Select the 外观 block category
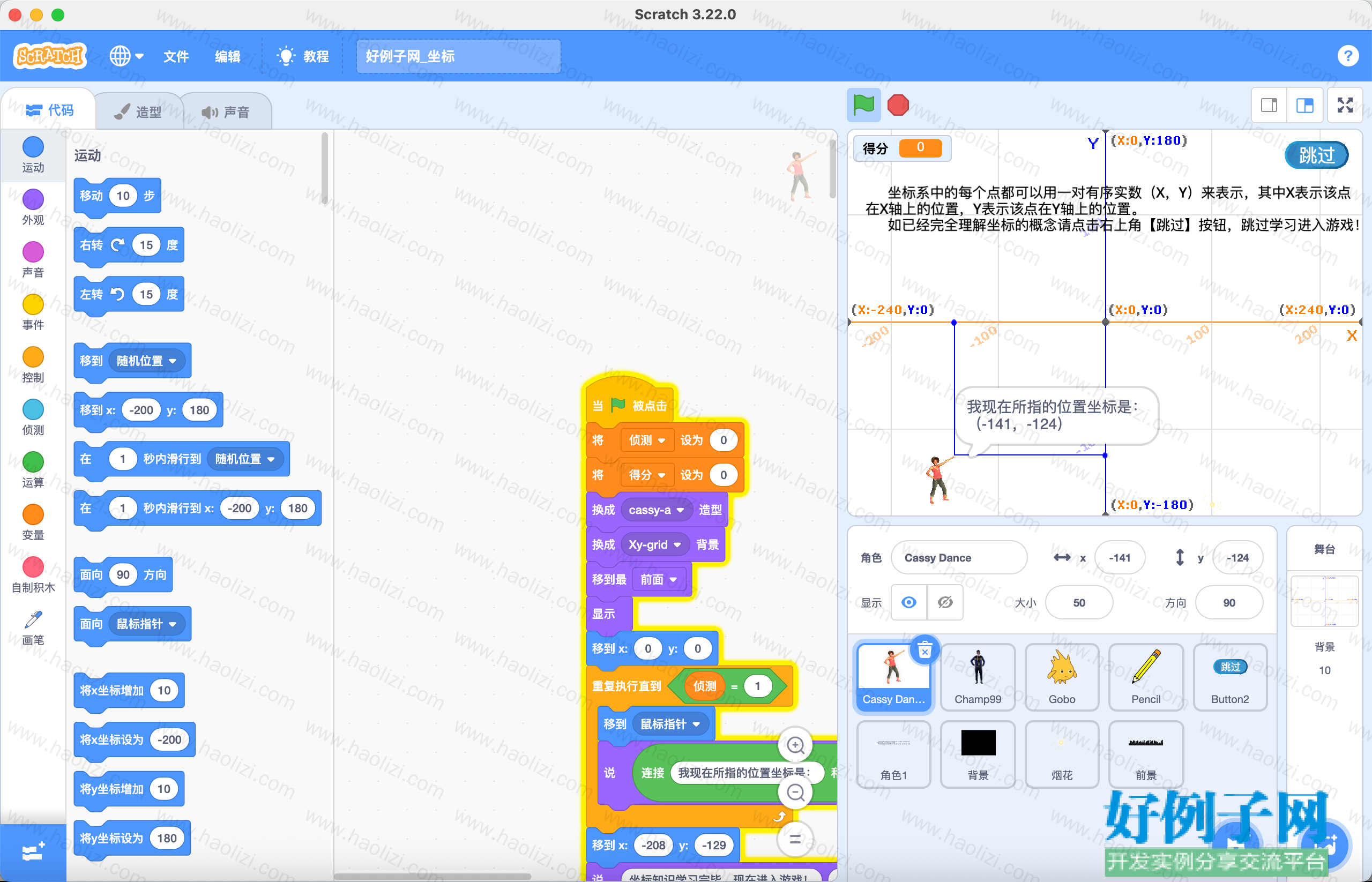 point(33,207)
